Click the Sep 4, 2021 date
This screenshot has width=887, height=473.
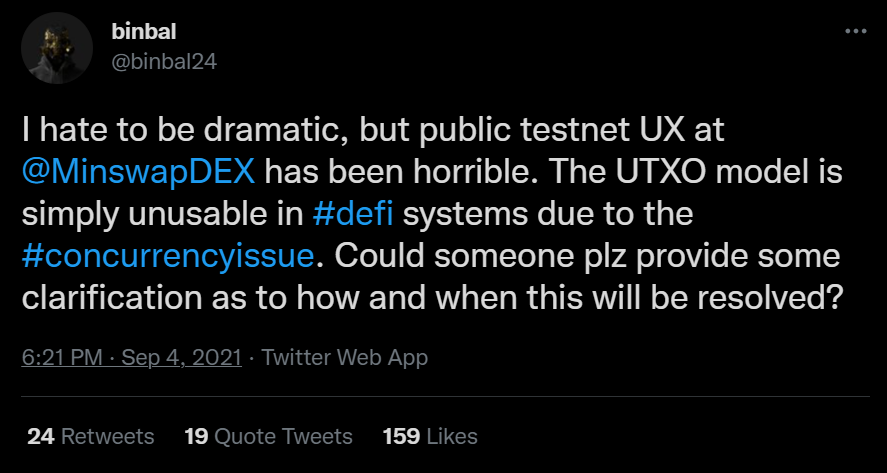tap(180, 357)
